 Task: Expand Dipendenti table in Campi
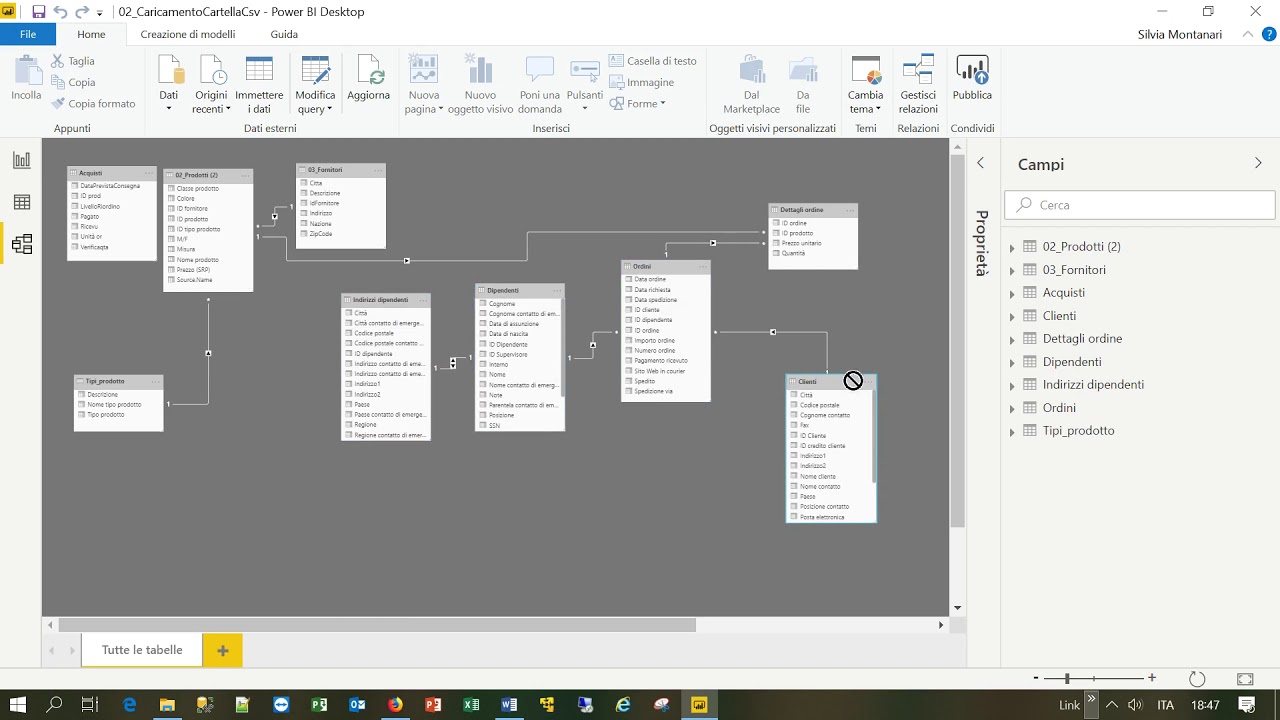coord(1012,362)
